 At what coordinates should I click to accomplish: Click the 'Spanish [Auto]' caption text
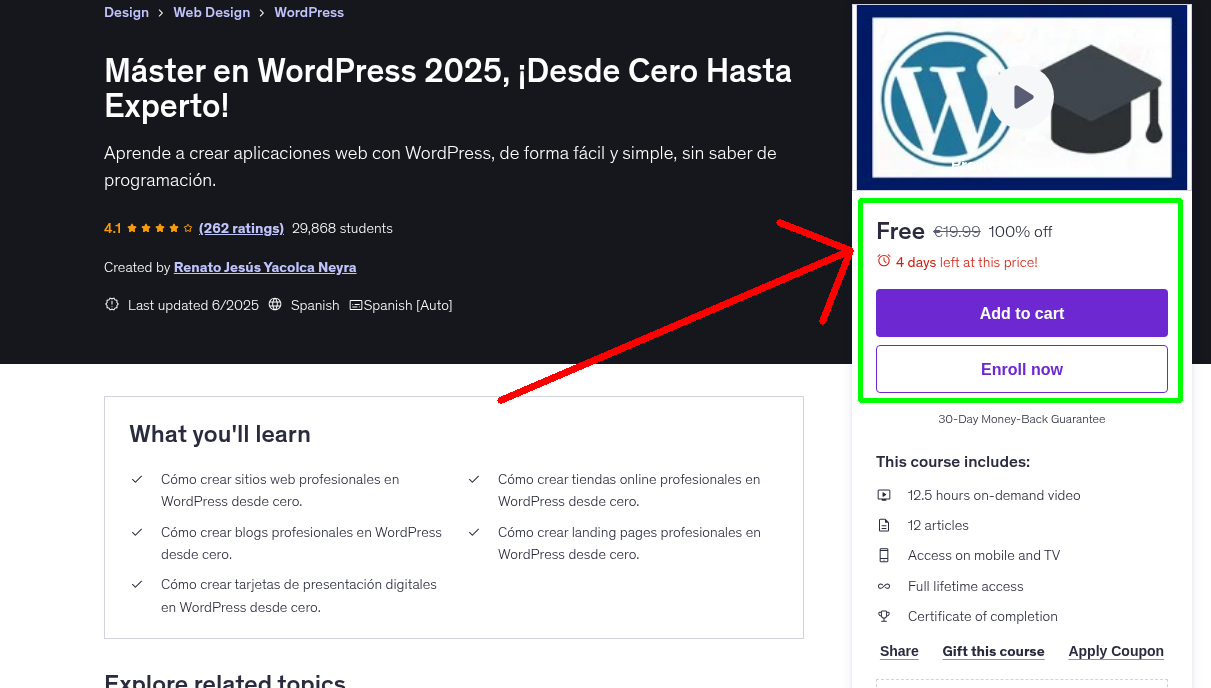point(408,305)
